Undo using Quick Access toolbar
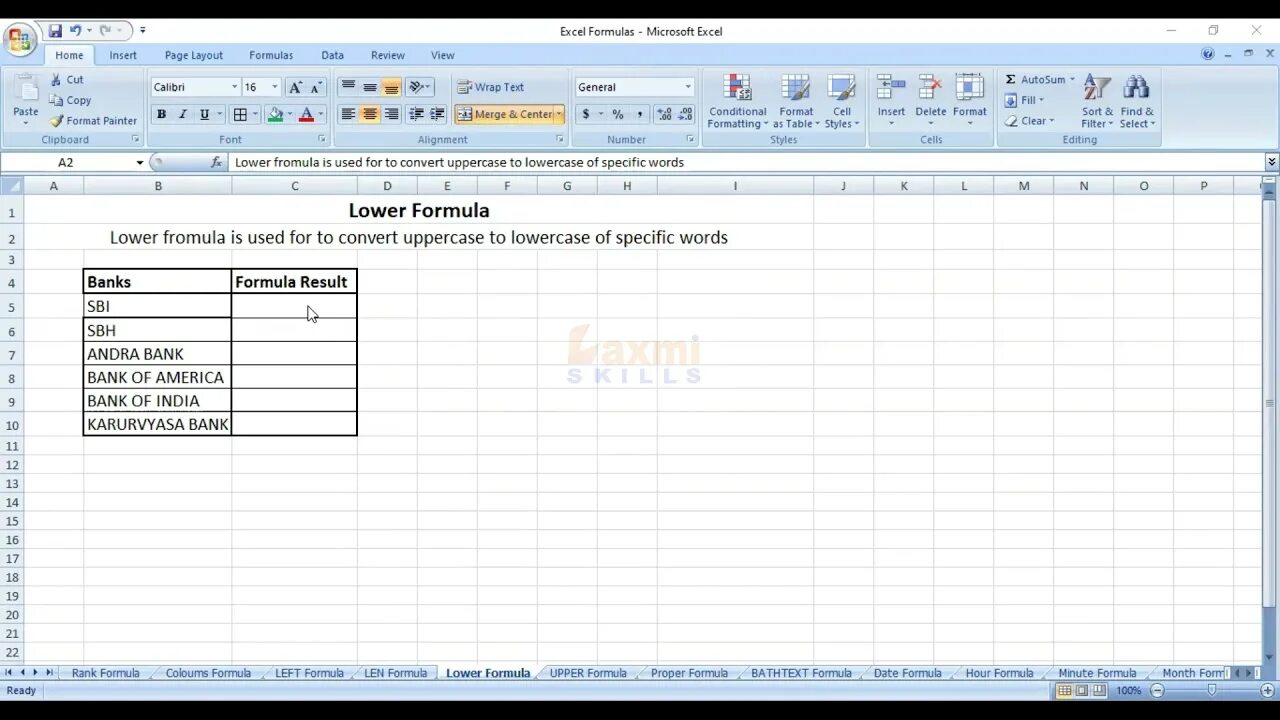 [75, 31]
